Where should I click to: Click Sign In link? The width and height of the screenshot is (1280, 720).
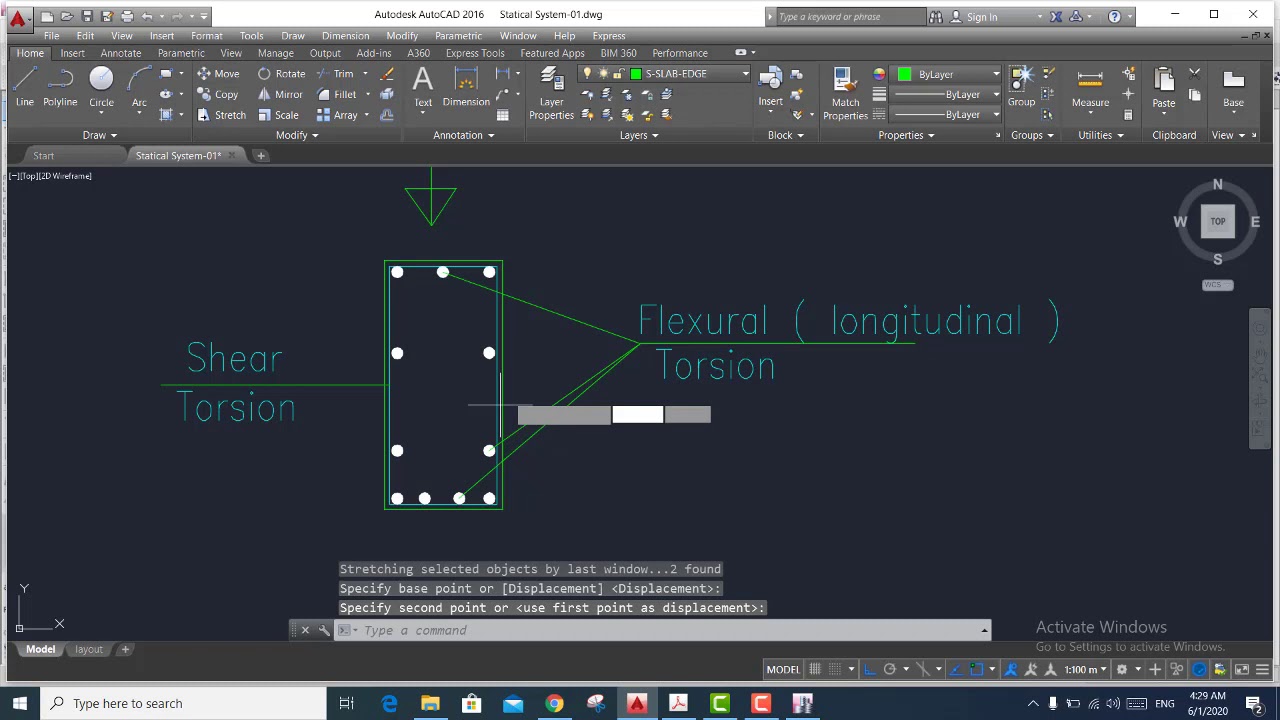(981, 17)
